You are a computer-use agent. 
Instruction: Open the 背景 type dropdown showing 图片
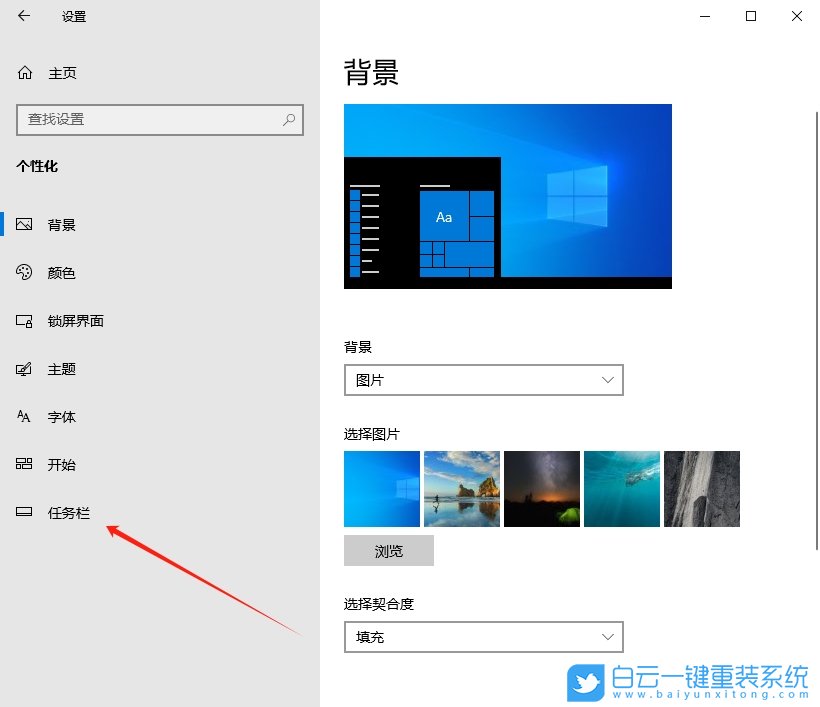coord(483,380)
